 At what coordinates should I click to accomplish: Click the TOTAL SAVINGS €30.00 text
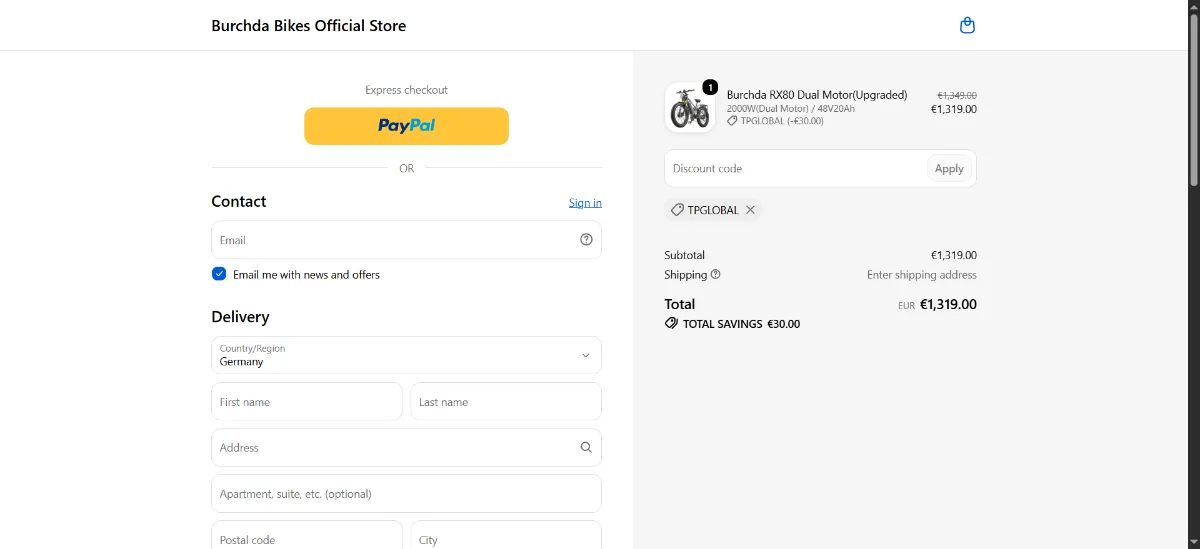pos(741,324)
